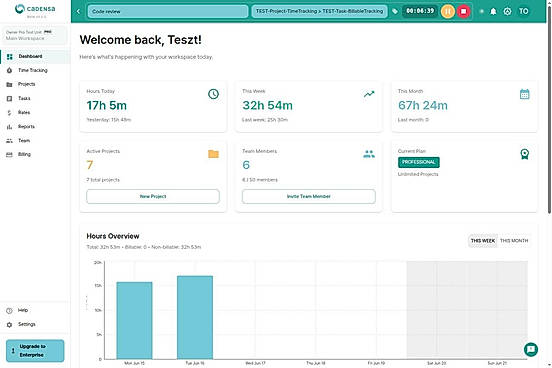The width and height of the screenshot is (552, 368).
Task: Click the Rates dollar icon
Action: [10, 113]
